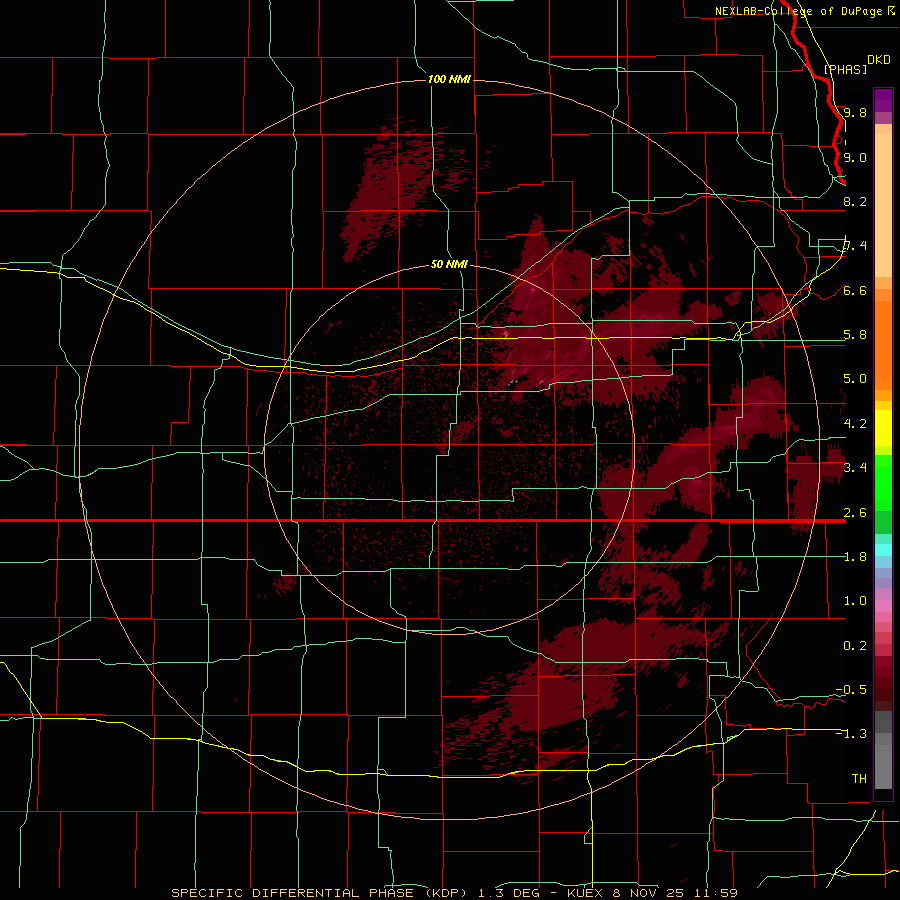Click the 5.0 value on the color scale
The width and height of the screenshot is (900, 900).
[855, 379]
